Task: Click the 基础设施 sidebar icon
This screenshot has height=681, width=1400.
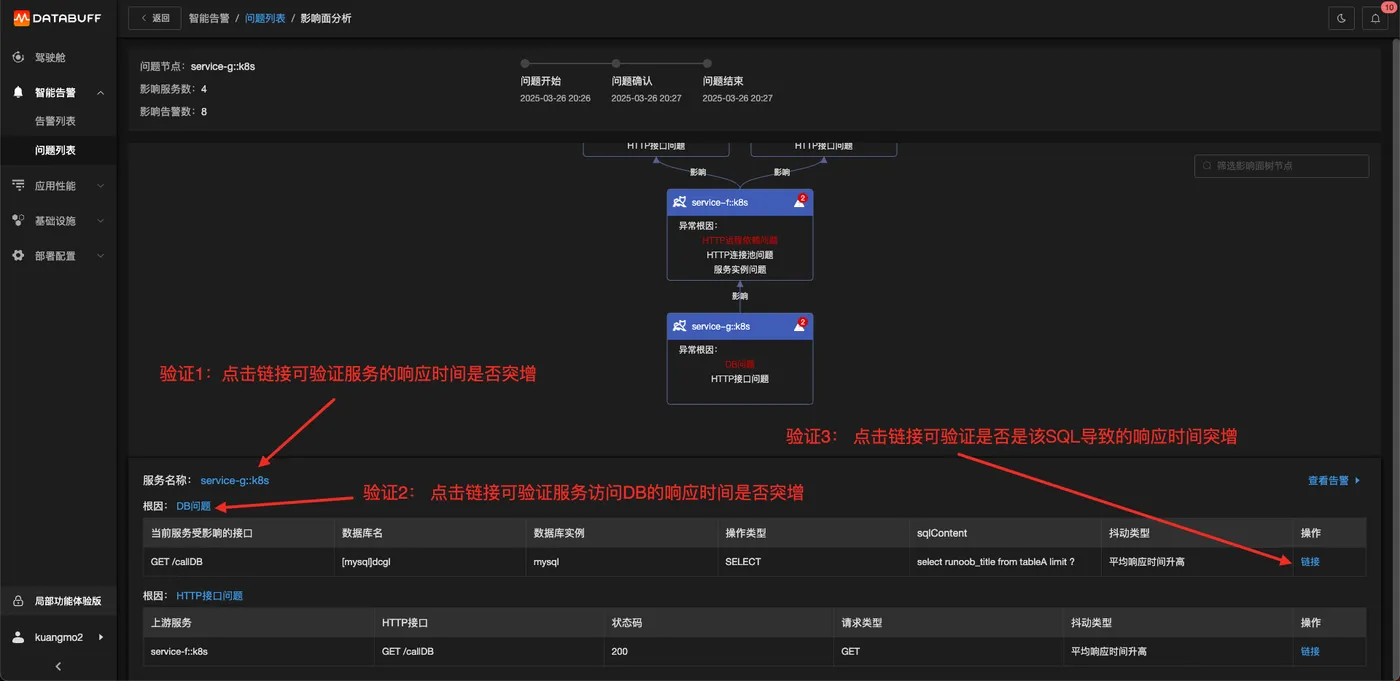Action: (18, 220)
